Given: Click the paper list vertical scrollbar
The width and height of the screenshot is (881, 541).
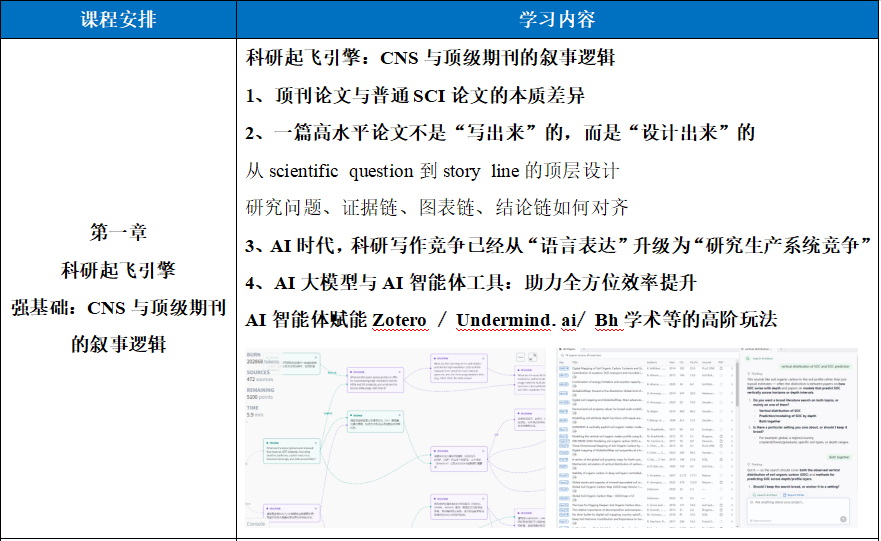Looking at the screenshot, I should [x=737, y=385].
